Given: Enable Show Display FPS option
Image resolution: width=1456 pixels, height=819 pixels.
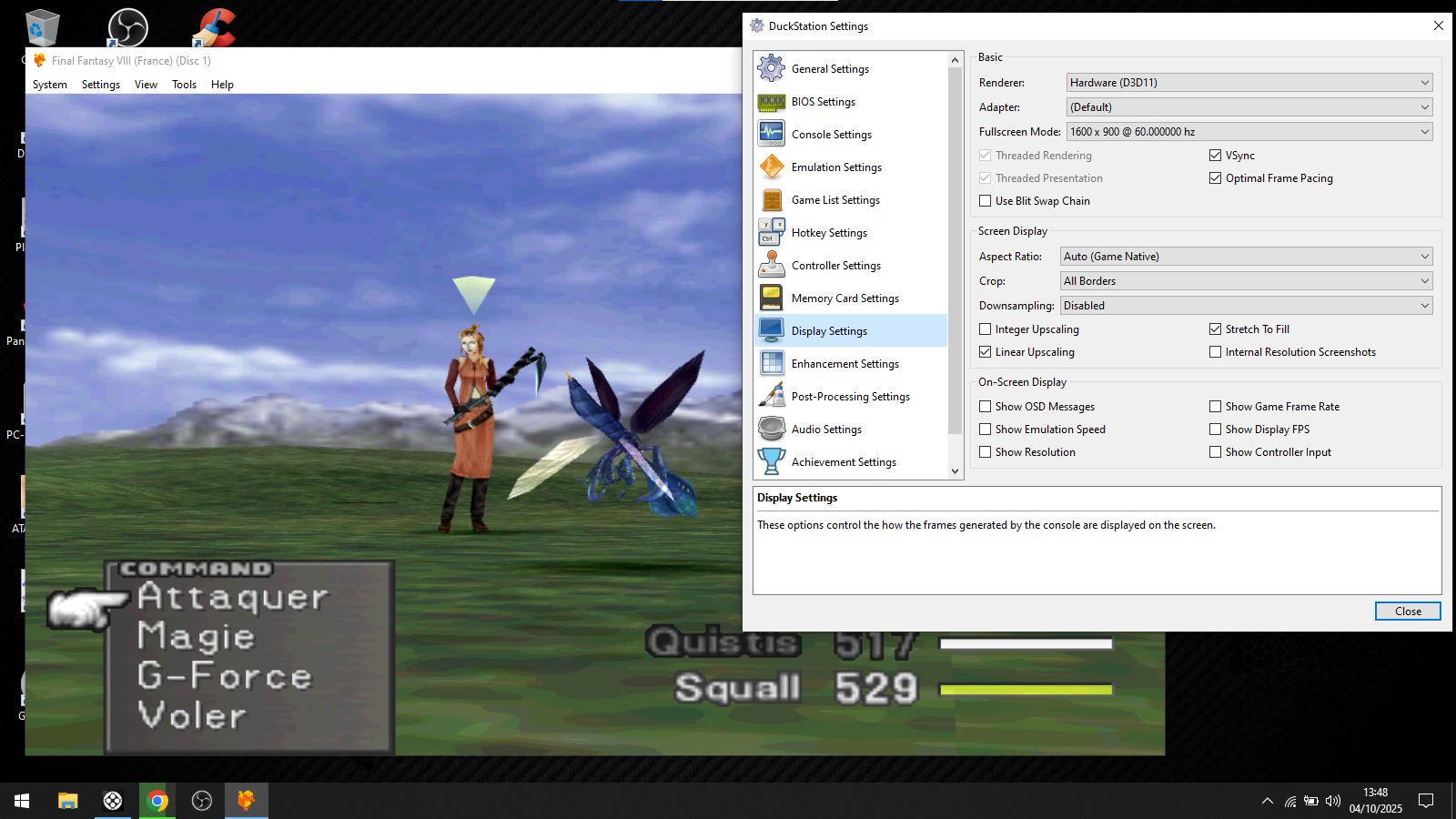Looking at the screenshot, I should click(x=1215, y=430).
